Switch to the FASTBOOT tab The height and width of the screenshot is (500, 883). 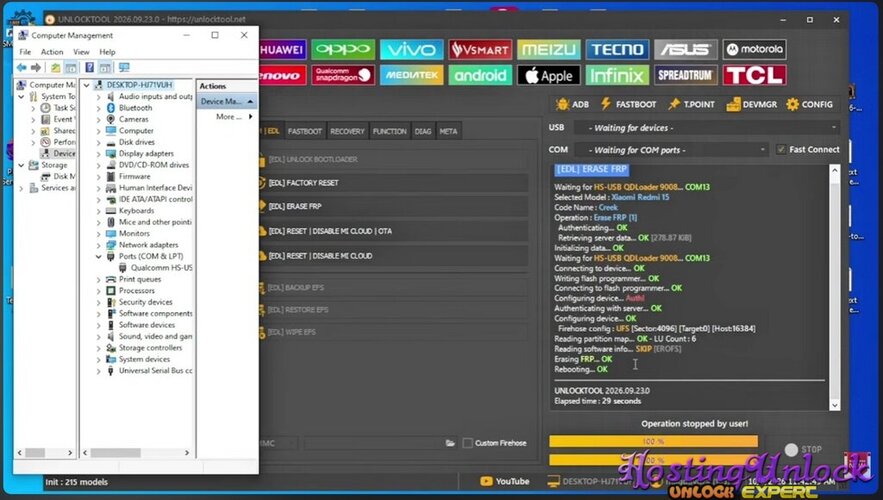[305, 131]
